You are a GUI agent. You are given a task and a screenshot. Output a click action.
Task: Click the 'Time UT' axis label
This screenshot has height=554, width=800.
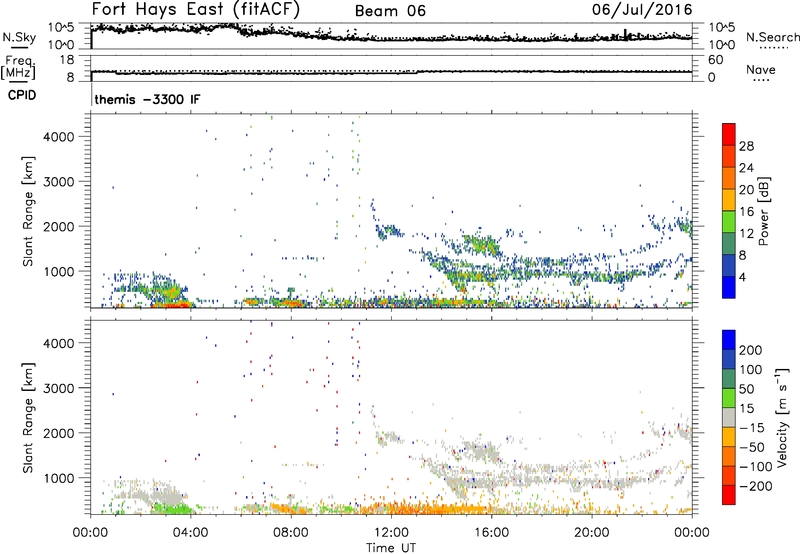[391, 548]
